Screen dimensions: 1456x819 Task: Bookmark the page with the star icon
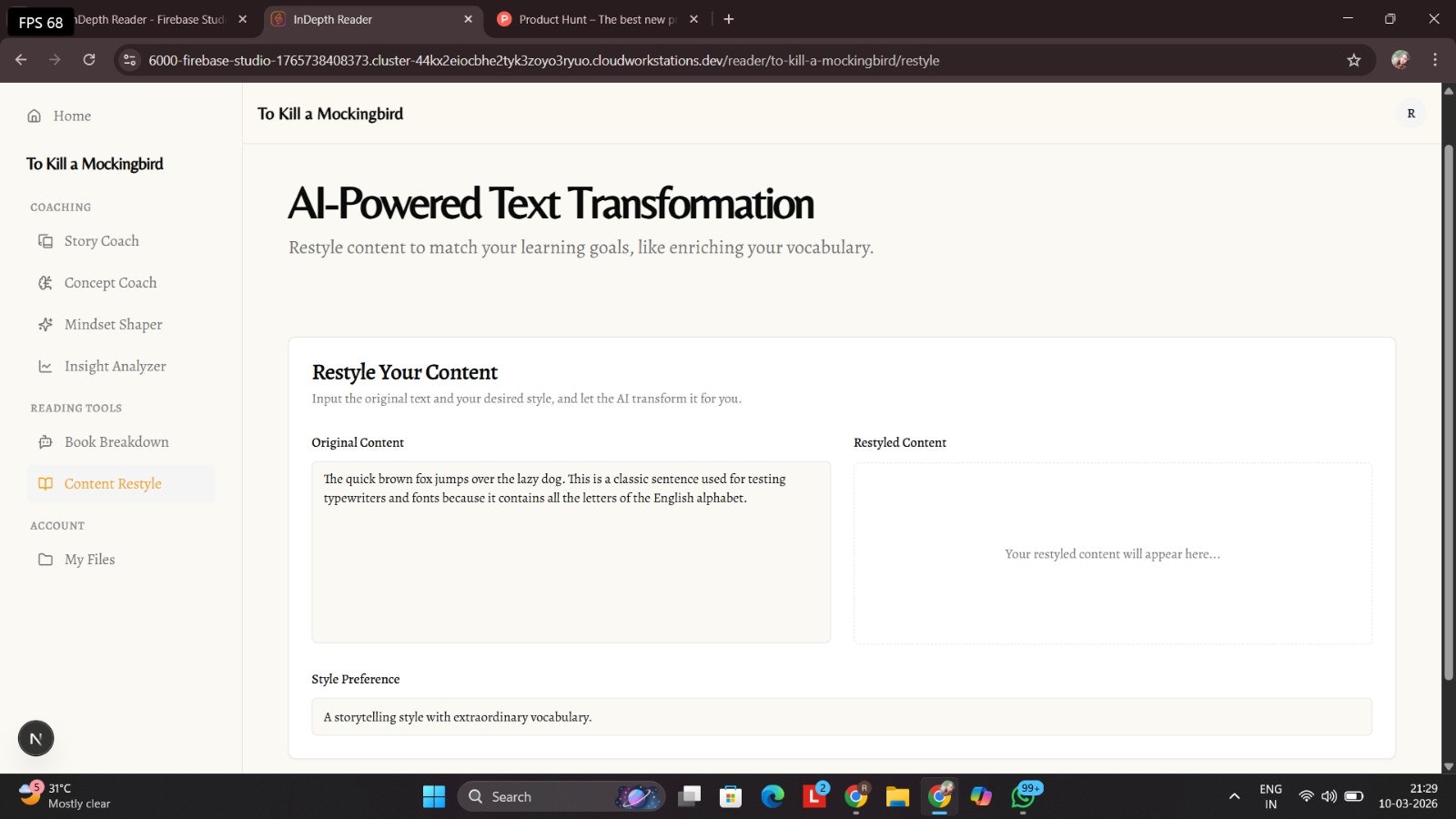[1354, 60]
